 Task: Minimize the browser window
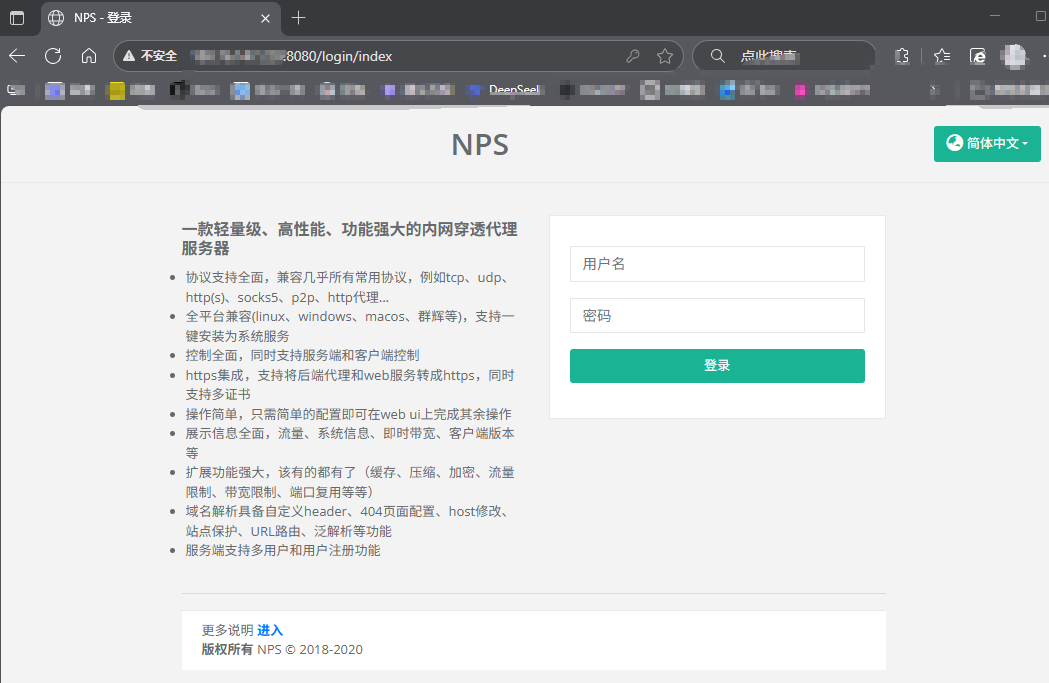(x=995, y=15)
